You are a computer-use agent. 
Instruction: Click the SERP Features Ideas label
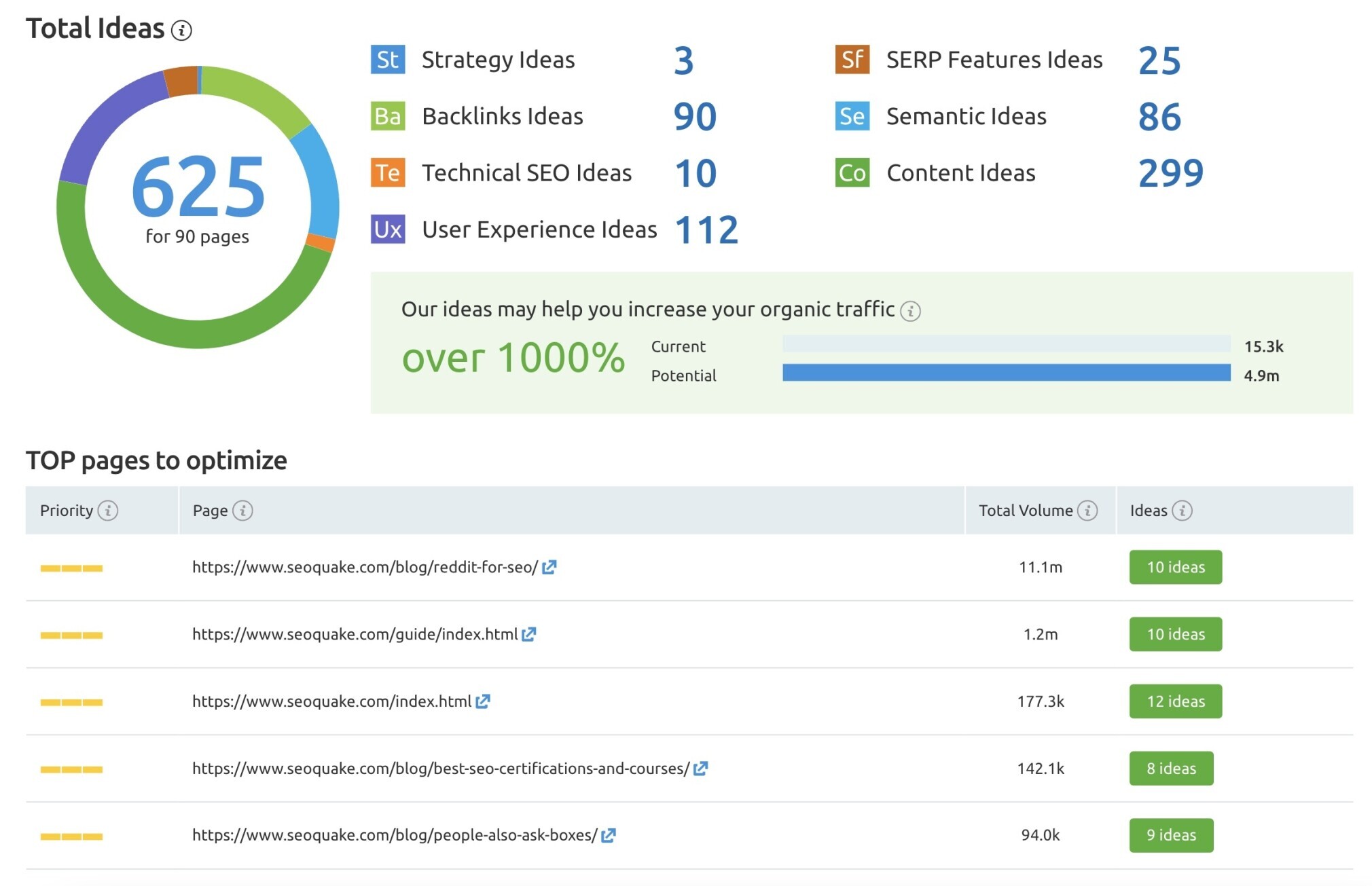pos(994,60)
